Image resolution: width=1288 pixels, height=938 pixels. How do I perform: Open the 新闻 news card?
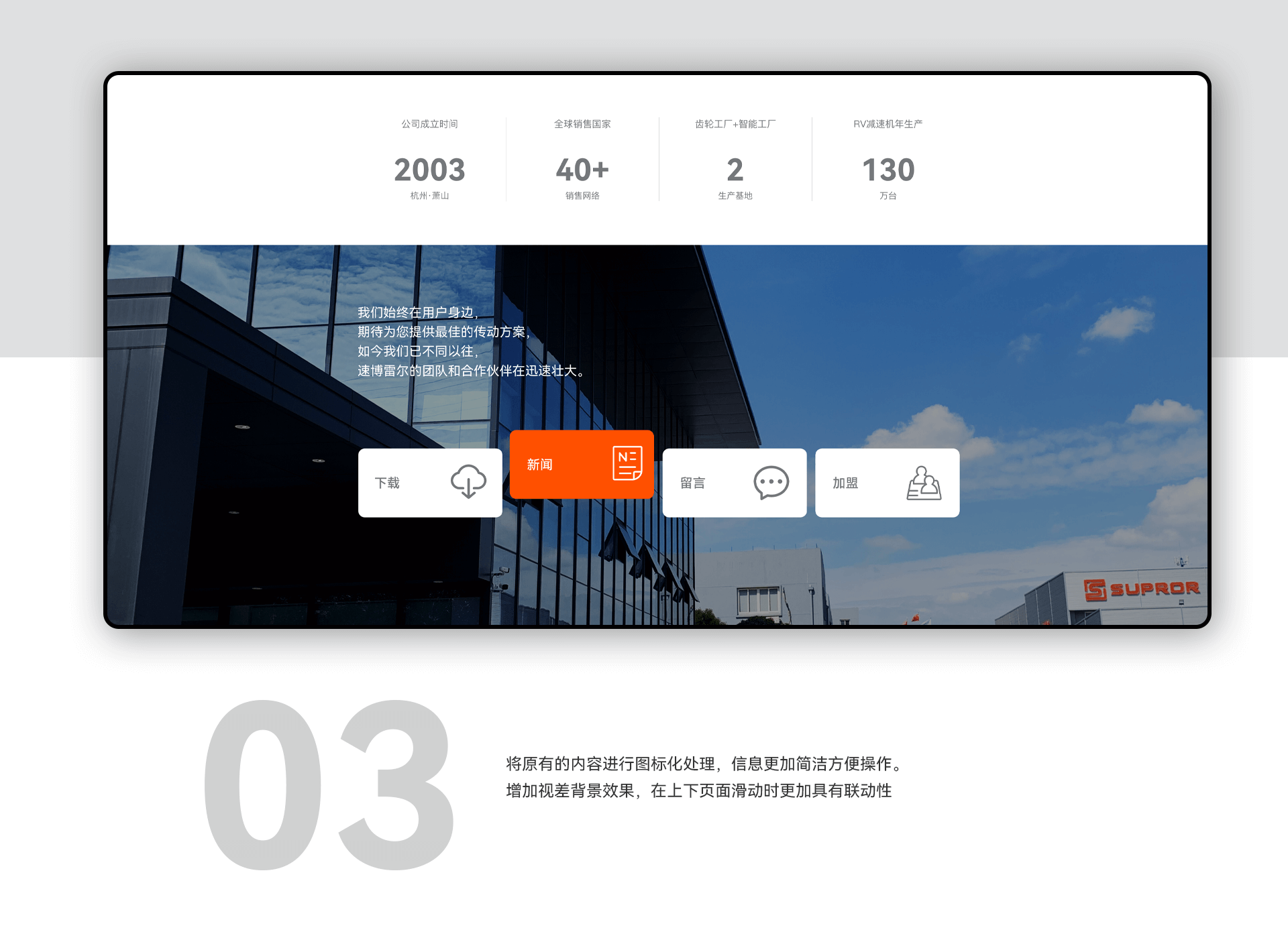[582, 464]
